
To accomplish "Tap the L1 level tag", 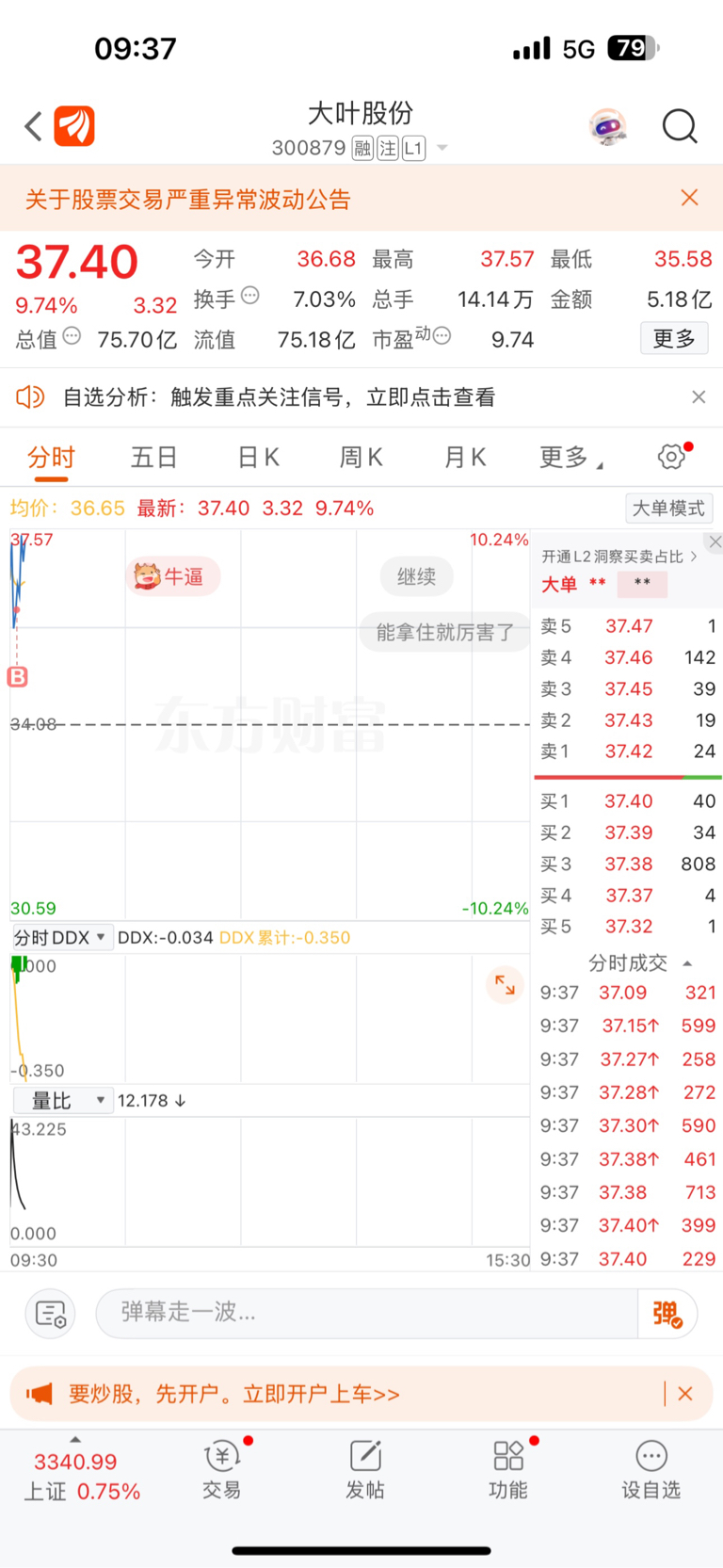I will point(414,148).
